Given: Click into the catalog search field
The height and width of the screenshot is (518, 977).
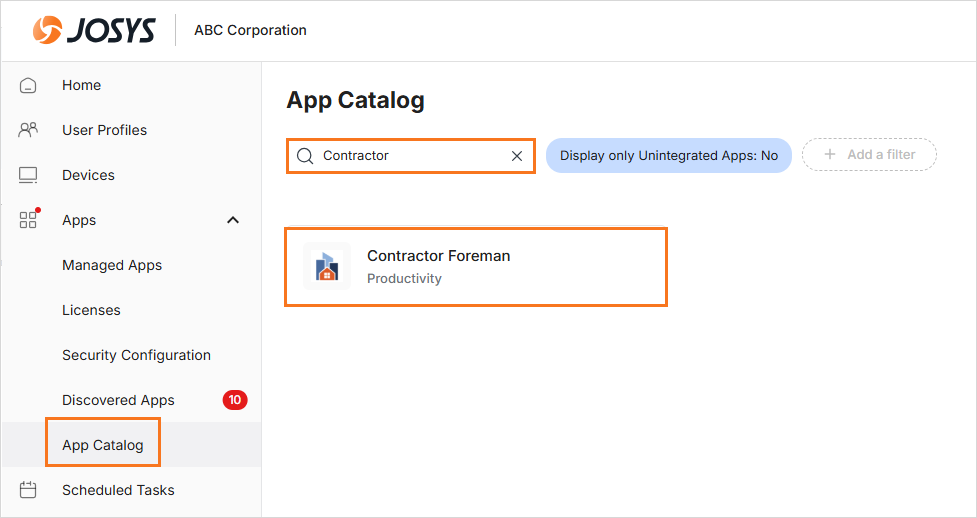Looking at the screenshot, I should coord(411,156).
